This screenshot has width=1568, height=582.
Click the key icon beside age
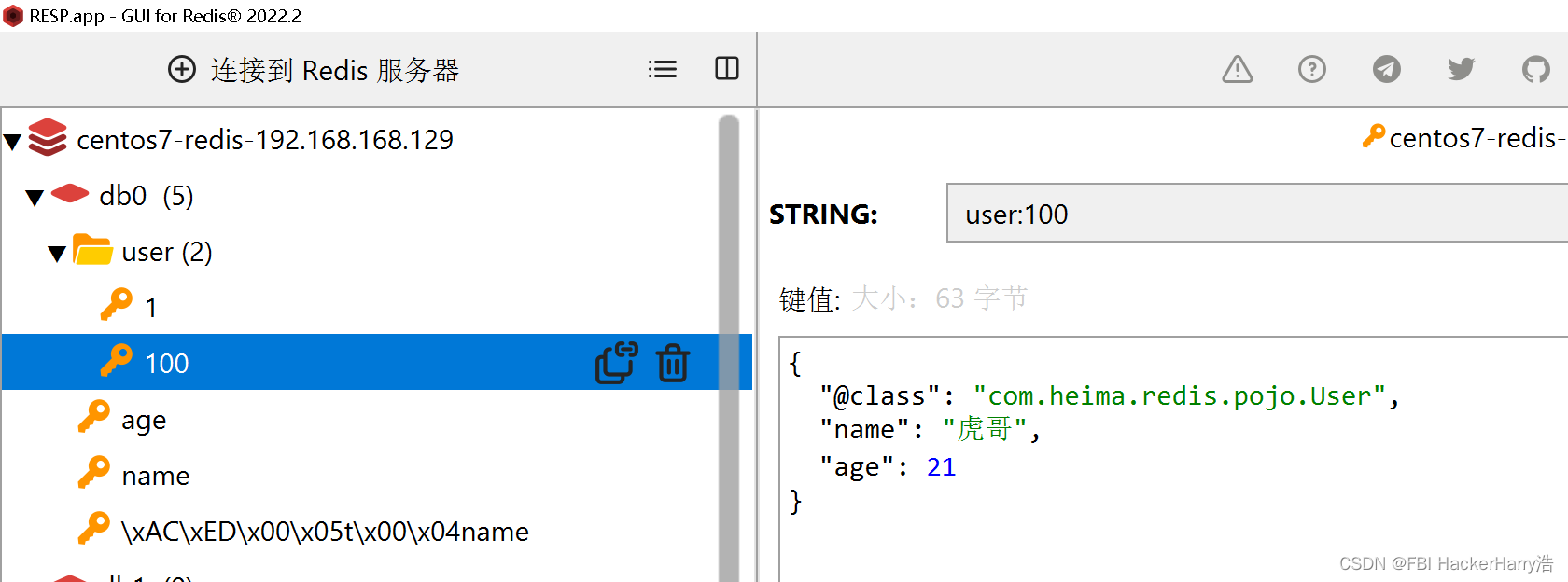pyautogui.click(x=93, y=417)
